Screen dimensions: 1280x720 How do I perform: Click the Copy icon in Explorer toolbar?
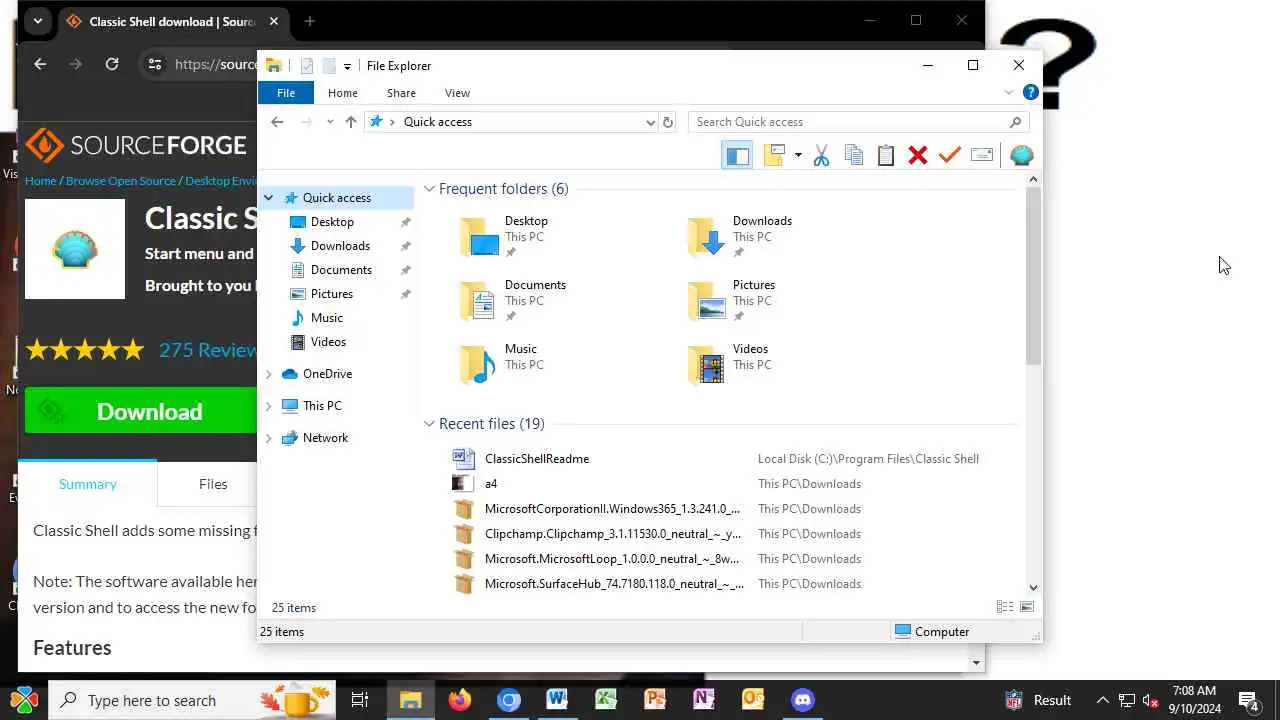tap(853, 155)
